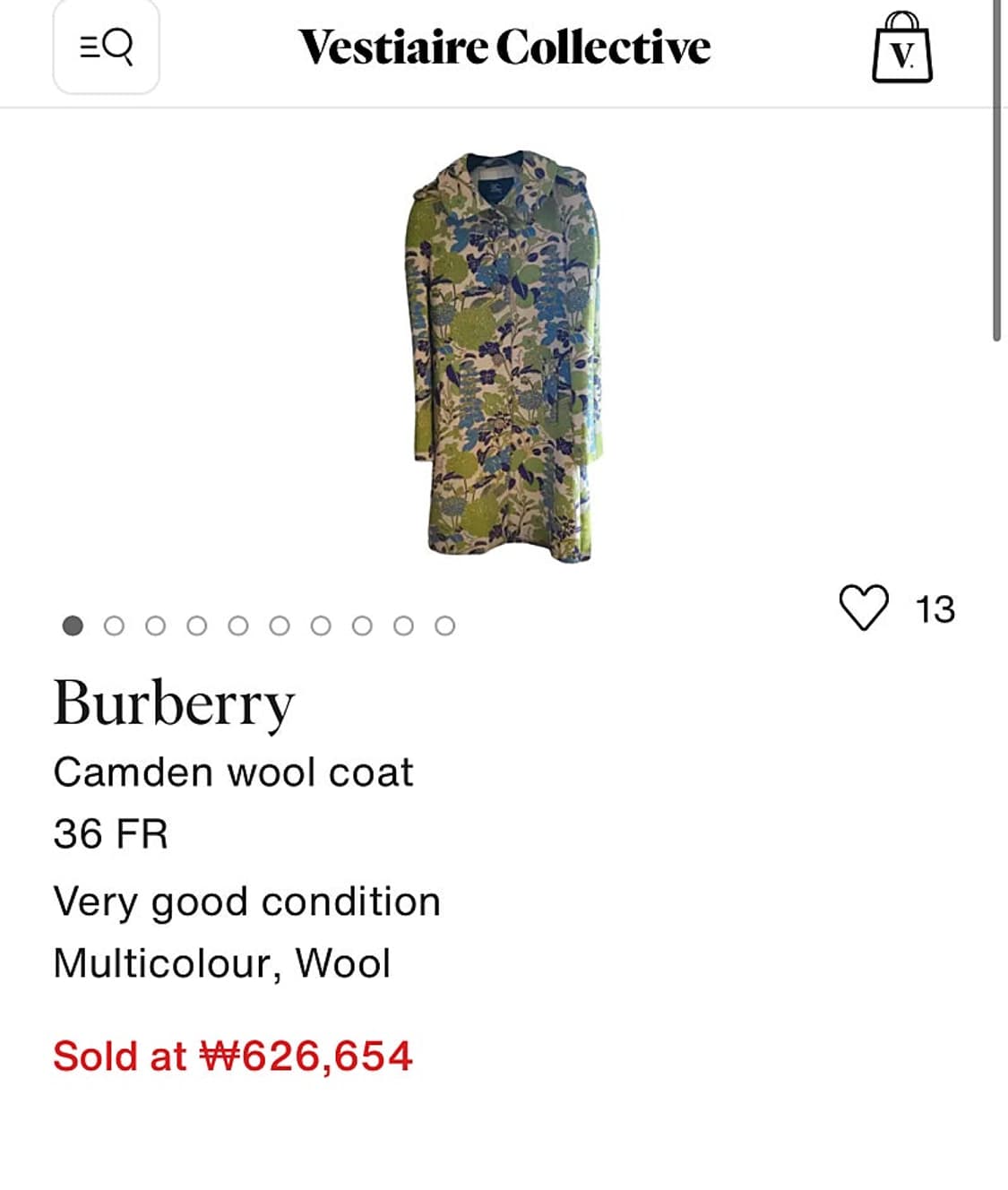Select the eighth carousel image dot
The width and height of the screenshot is (1008, 1190).
(x=362, y=625)
